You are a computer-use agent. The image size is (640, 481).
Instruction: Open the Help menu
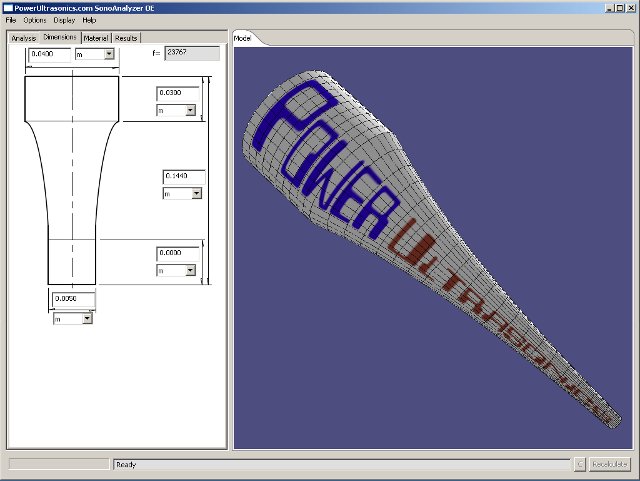pos(89,20)
